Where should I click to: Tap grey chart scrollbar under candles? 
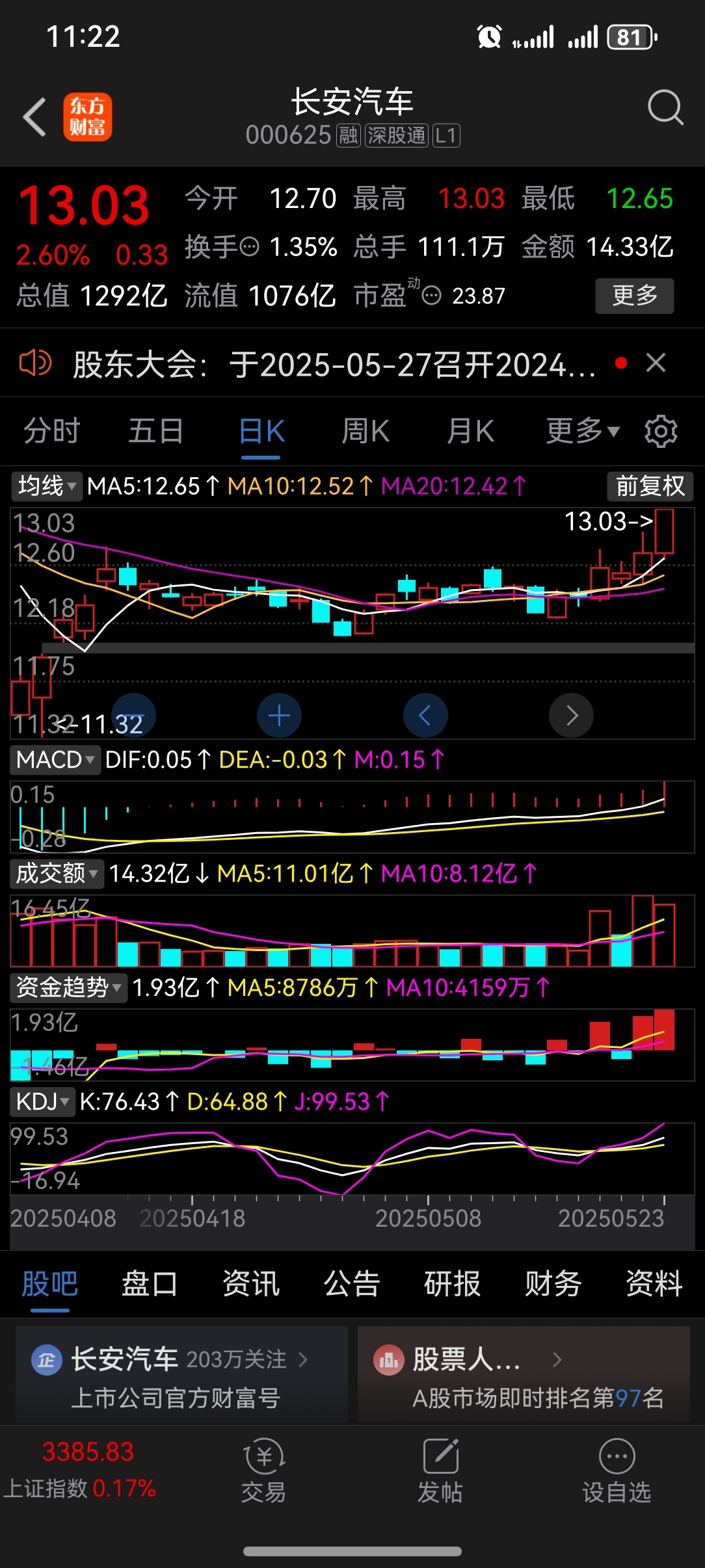pyautogui.click(x=368, y=647)
